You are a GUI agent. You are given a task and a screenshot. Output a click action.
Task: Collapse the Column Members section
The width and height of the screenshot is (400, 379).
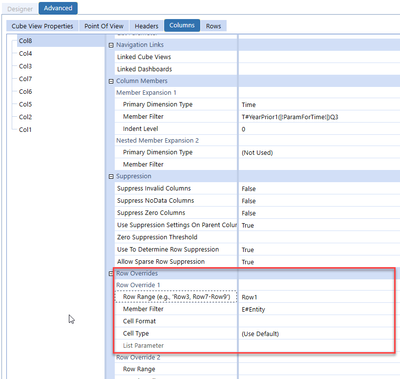111,81
